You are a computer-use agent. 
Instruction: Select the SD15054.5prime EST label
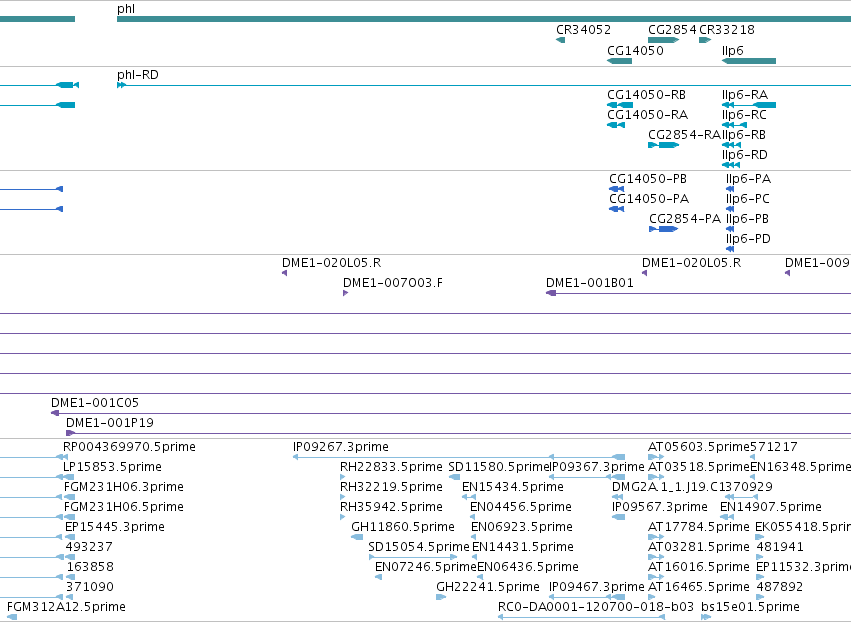[418, 548]
